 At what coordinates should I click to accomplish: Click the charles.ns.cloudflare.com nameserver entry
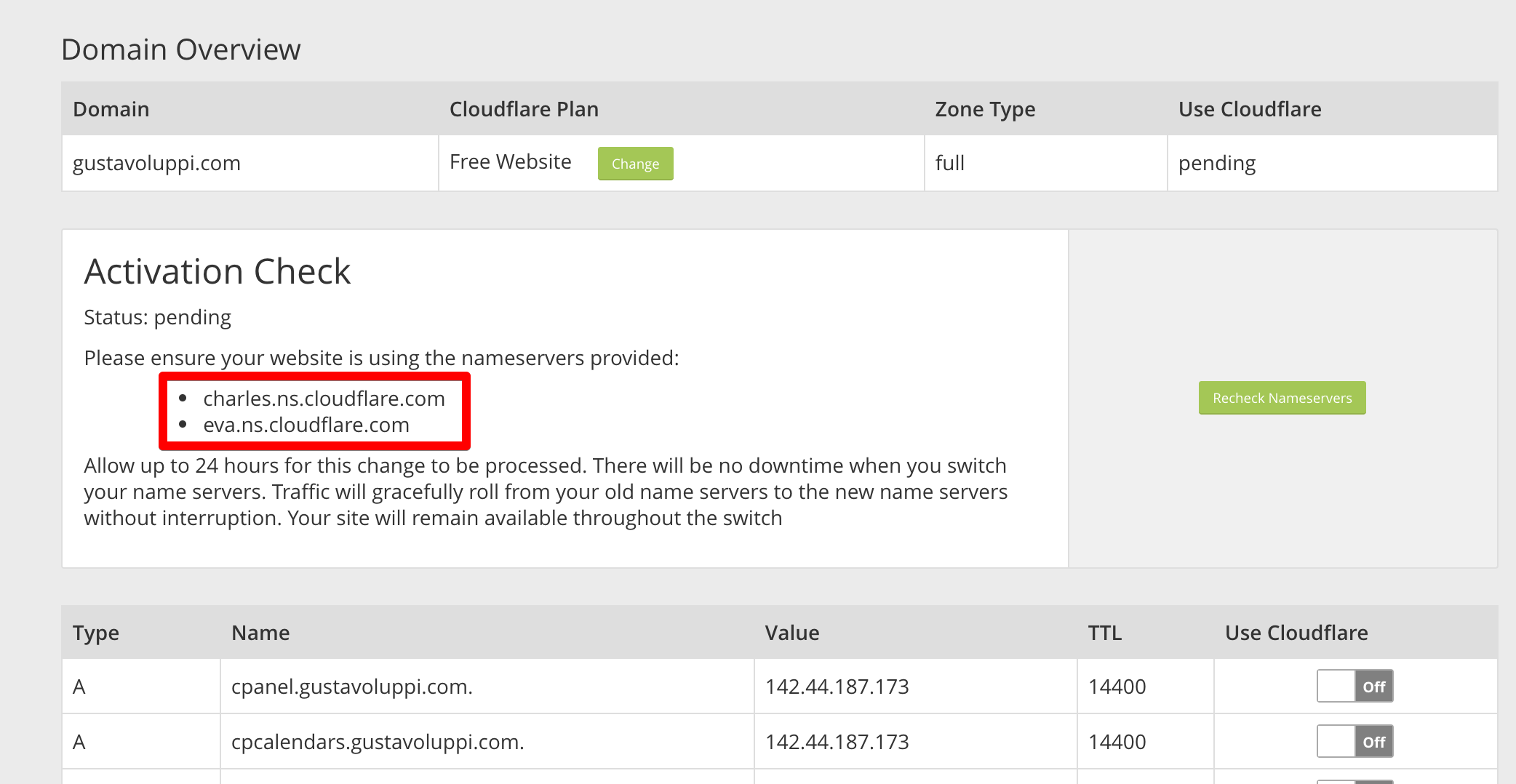tap(324, 399)
